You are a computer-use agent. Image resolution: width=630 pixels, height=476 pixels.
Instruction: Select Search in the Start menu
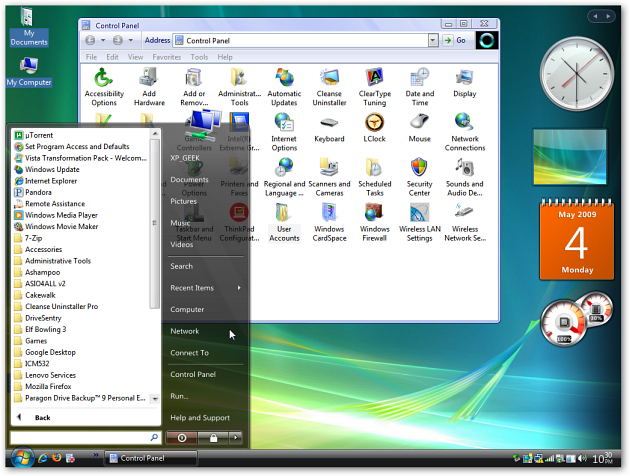tap(181, 266)
